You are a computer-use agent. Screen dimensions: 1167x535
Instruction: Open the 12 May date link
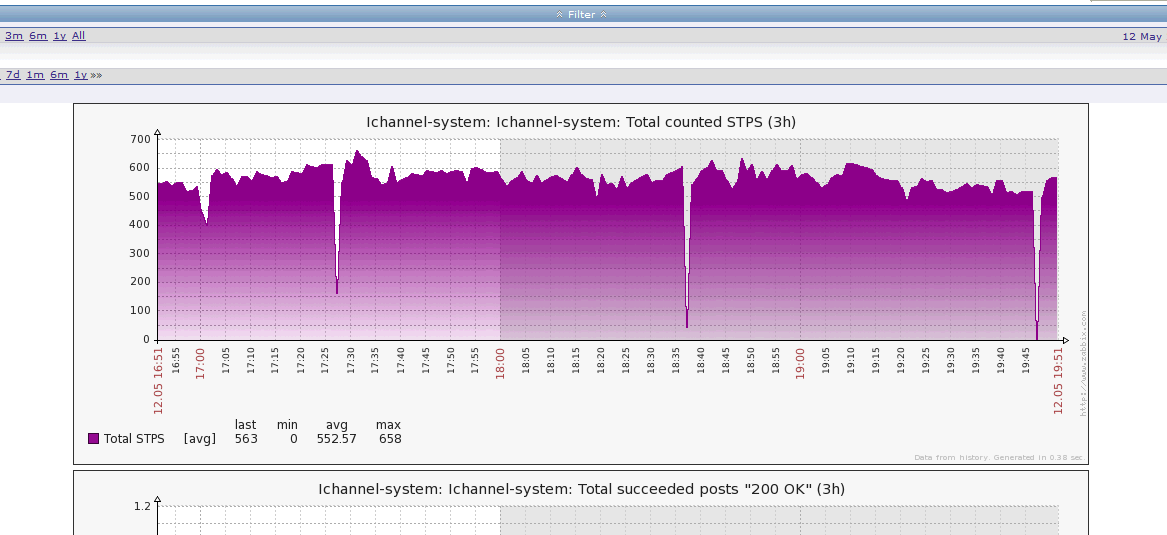click(x=1142, y=37)
